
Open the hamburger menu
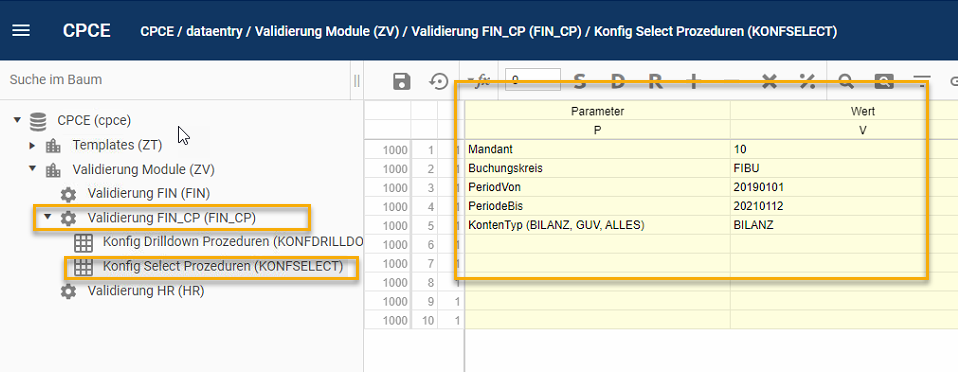point(21,31)
